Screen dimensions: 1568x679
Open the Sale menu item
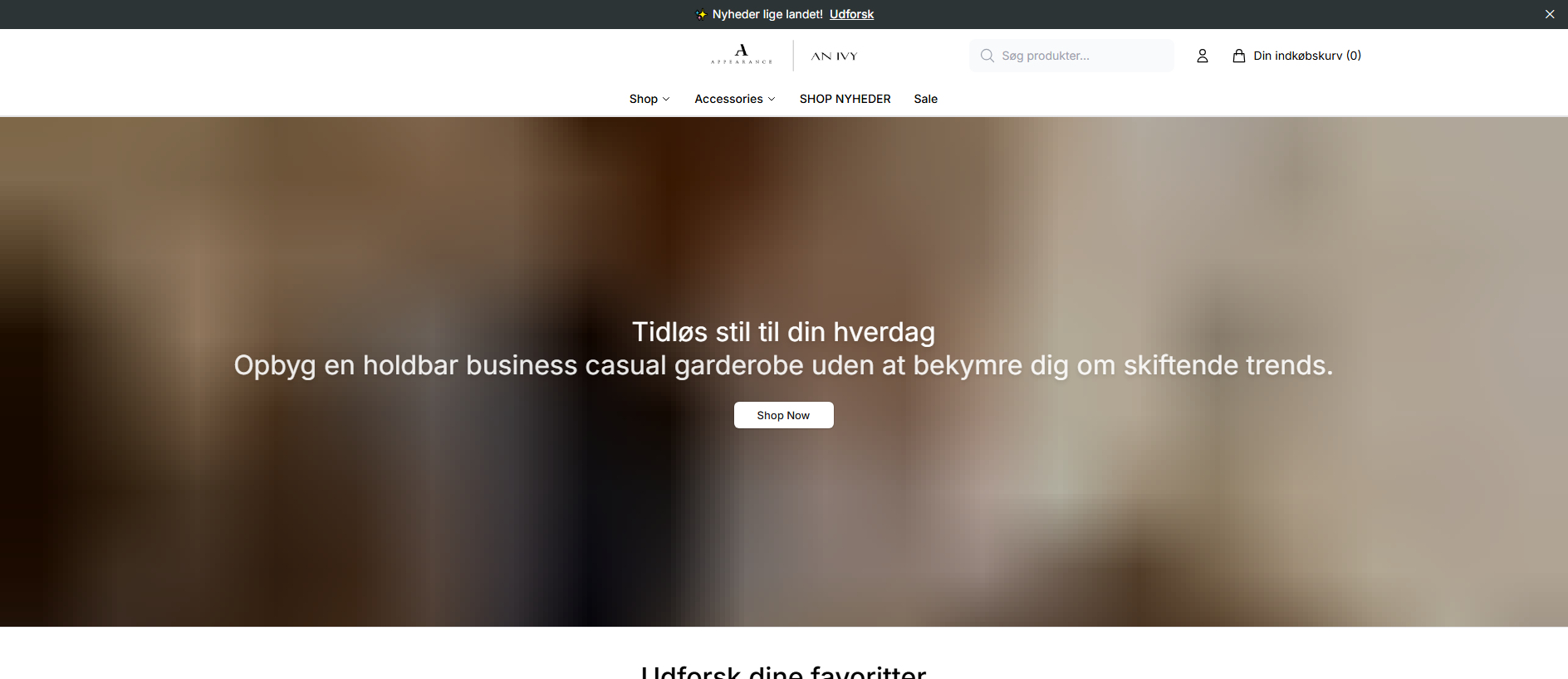click(x=925, y=99)
